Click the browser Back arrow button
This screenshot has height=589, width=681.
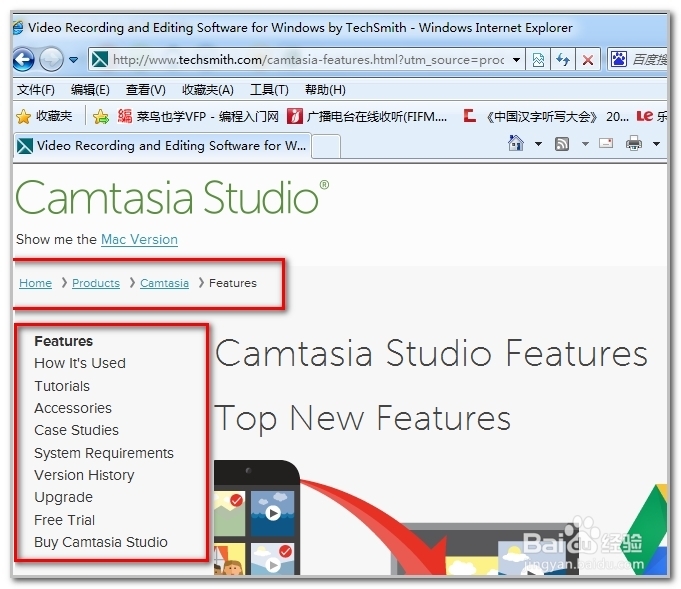23,59
